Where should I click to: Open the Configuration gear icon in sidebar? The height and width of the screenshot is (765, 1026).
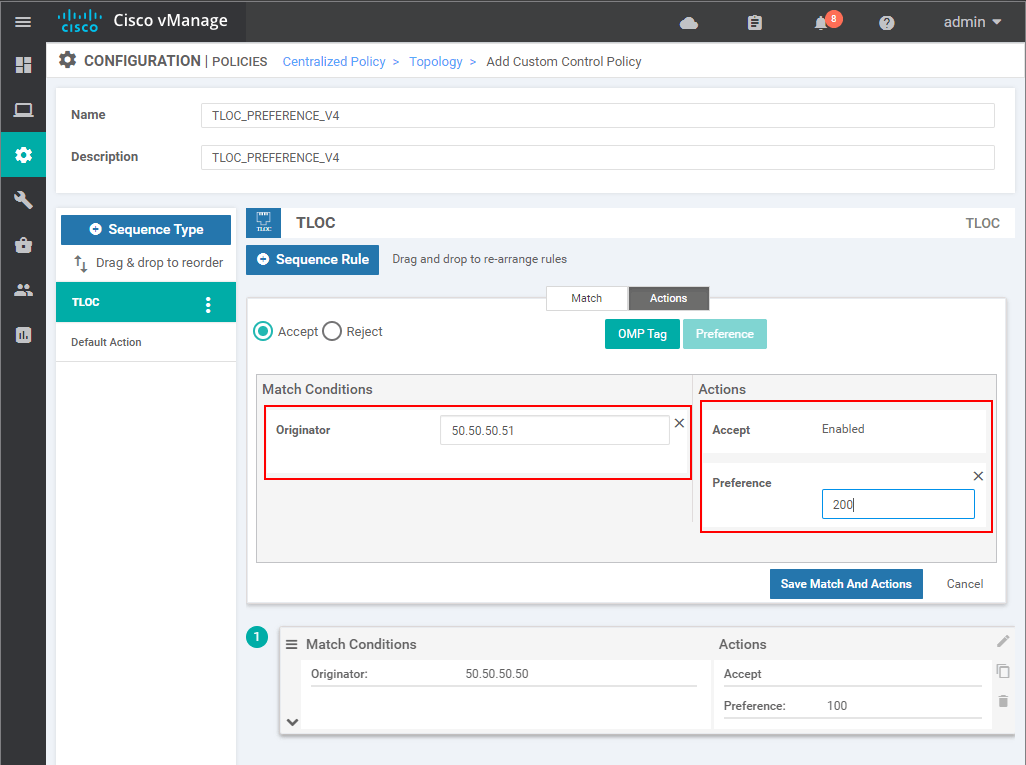pyautogui.click(x=23, y=155)
